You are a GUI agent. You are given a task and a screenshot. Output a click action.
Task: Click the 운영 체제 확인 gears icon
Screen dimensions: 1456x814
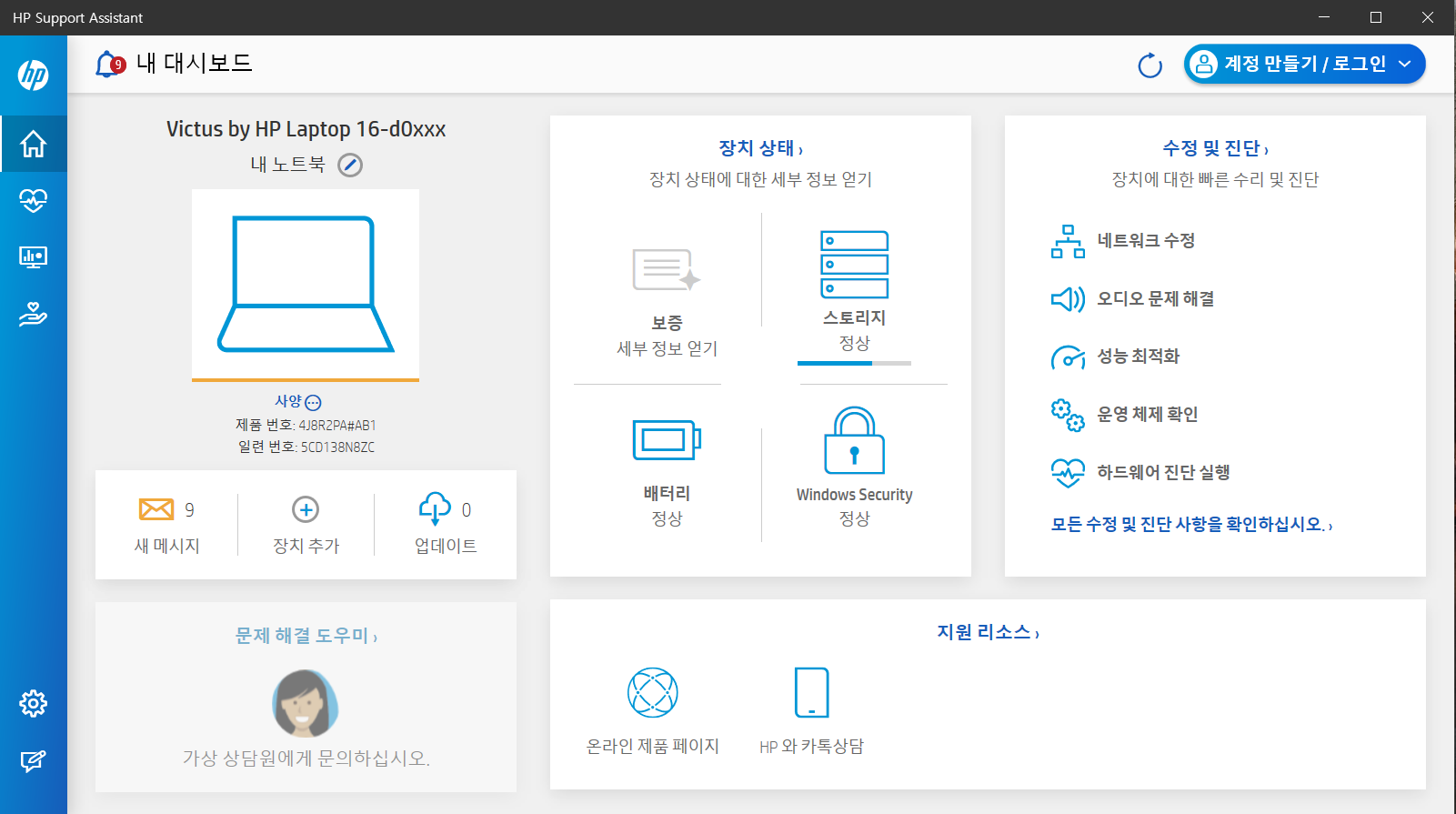click(1068, 415)
